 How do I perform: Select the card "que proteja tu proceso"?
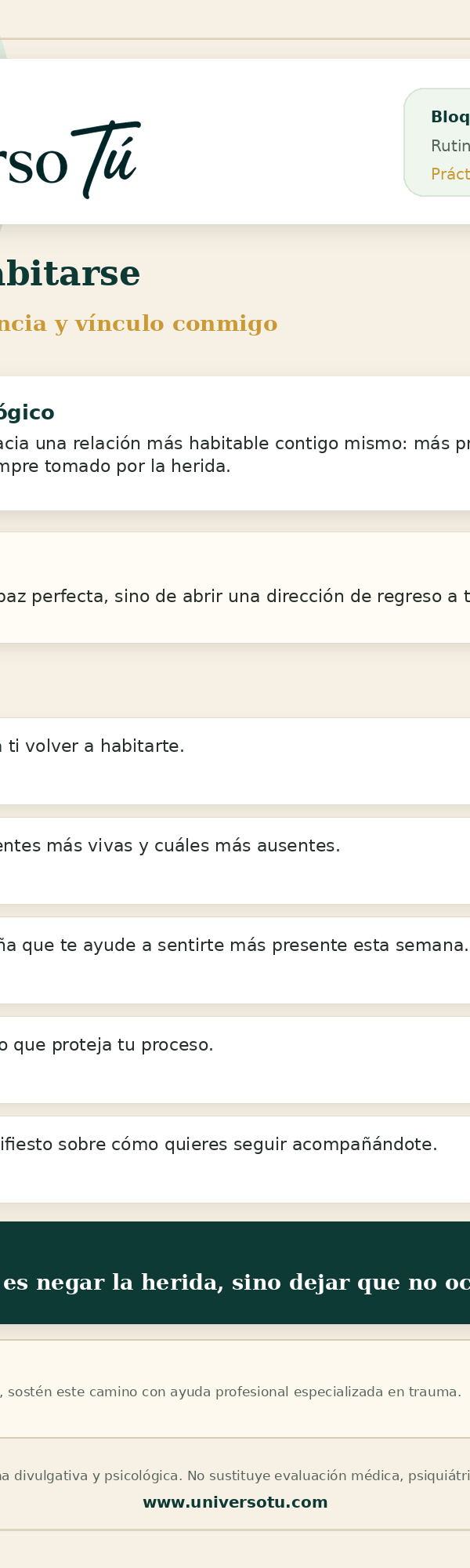tap(235, 1059)
